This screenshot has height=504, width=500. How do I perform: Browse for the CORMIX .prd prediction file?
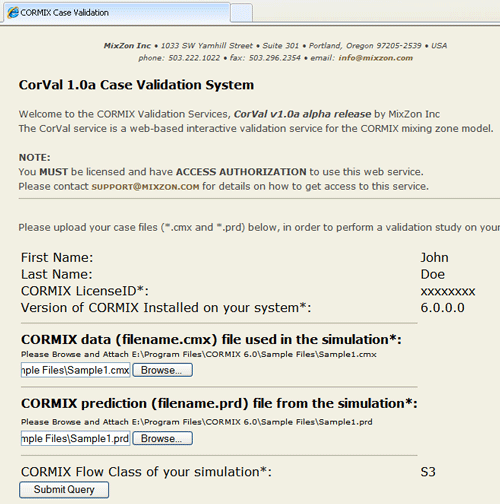pyautogui.click(x=162, y=438)
